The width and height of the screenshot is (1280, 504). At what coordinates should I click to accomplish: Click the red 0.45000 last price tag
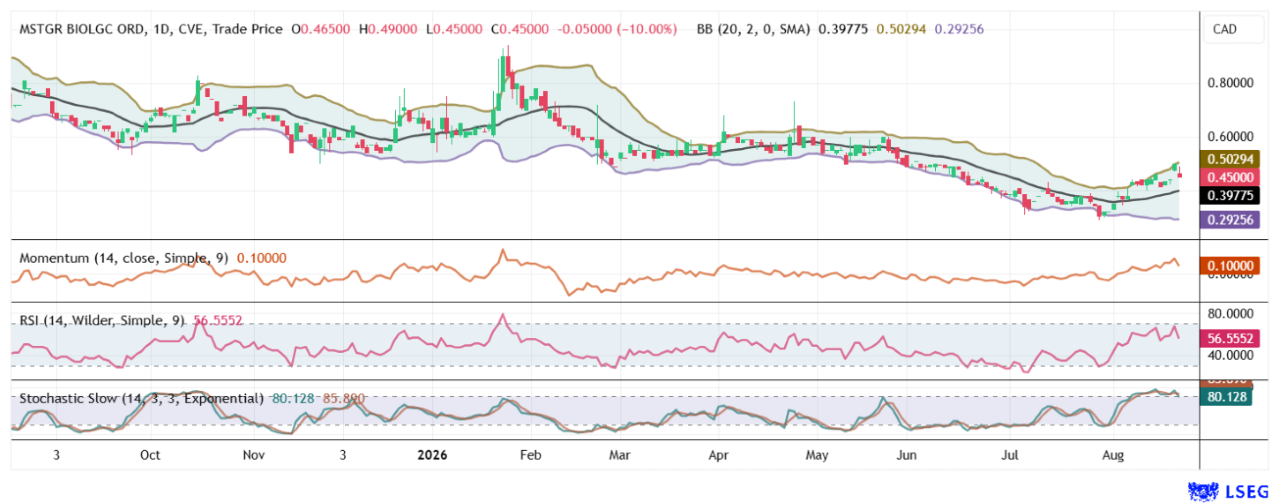[x=1231, y=176]
